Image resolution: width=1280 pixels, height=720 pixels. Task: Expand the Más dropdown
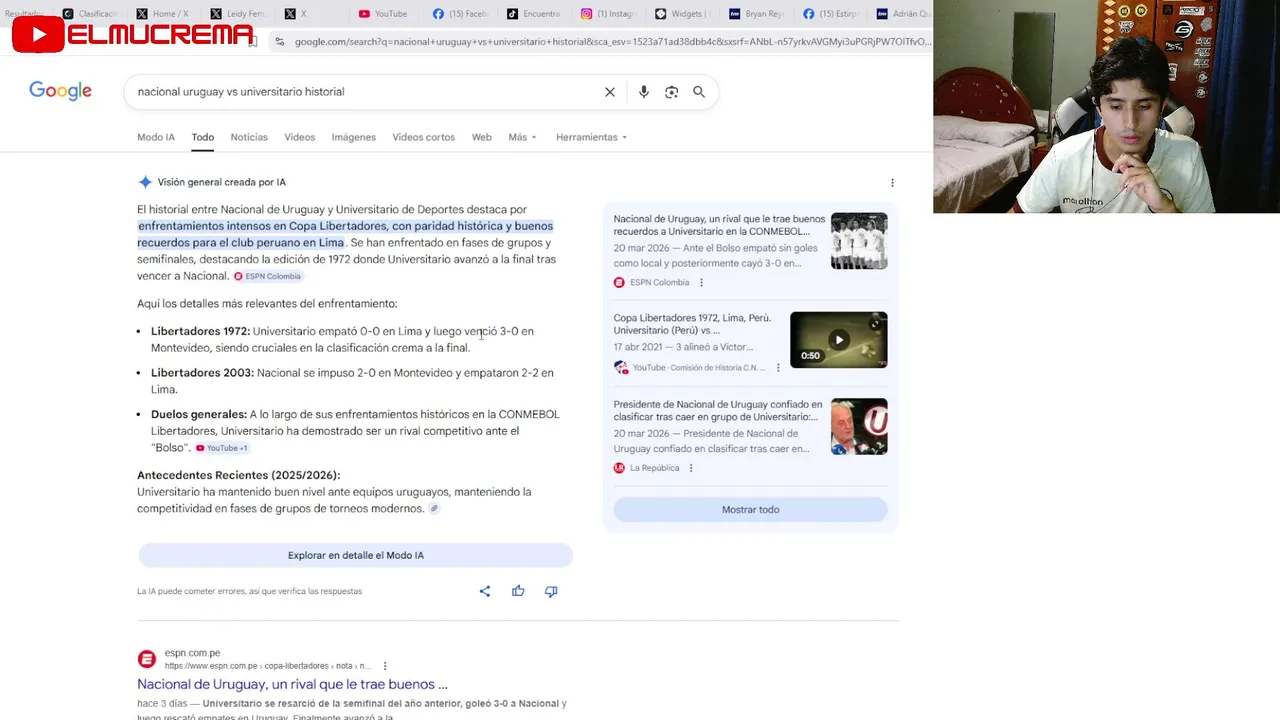click(522, 137)
